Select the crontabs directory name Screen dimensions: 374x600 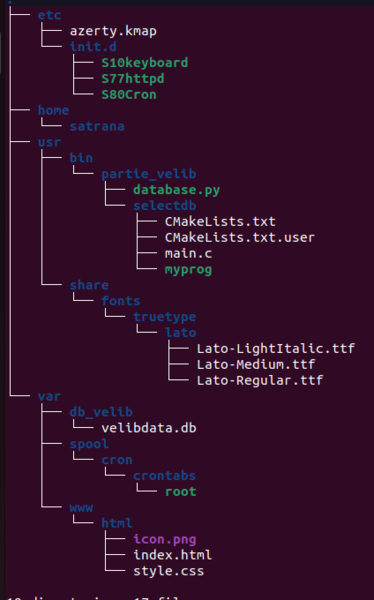pos(165,476)
